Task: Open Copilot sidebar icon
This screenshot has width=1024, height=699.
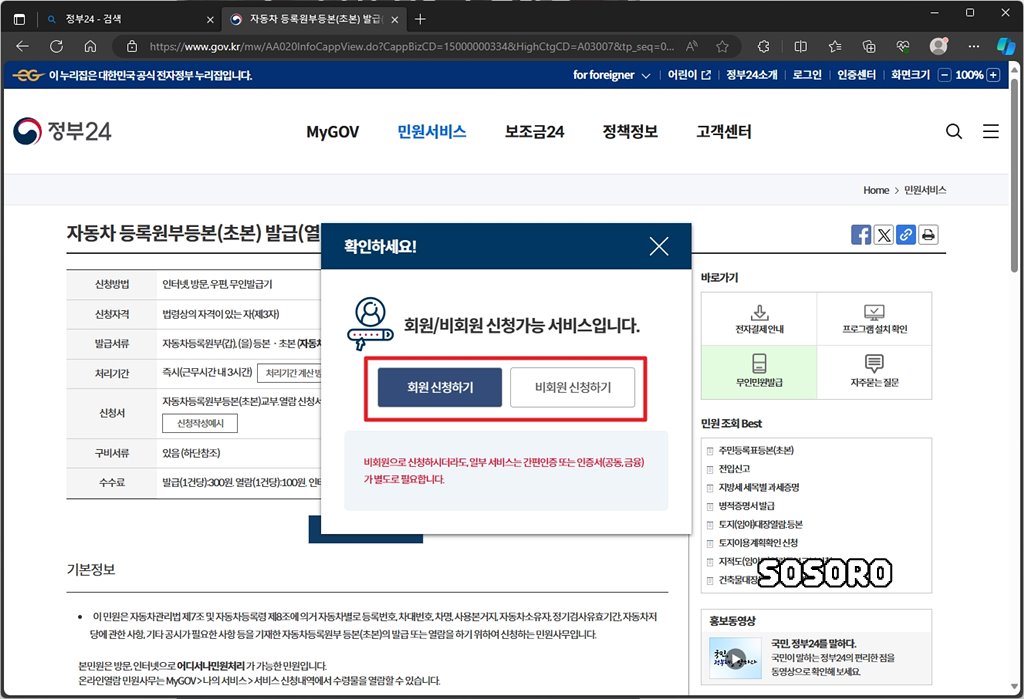Action: click(x=1006, y=46)
